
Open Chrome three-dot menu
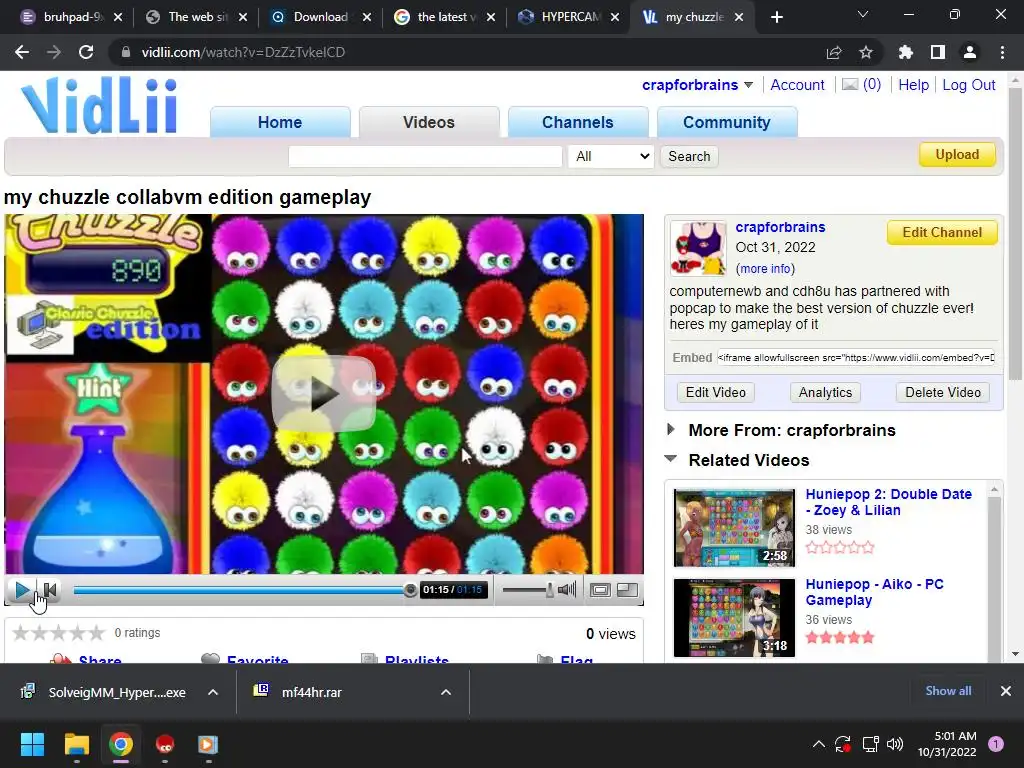click(1002, 52)
